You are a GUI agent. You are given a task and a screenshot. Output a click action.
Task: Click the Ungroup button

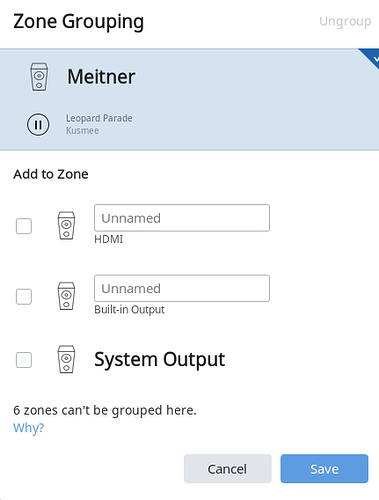[x=345, y=21]
